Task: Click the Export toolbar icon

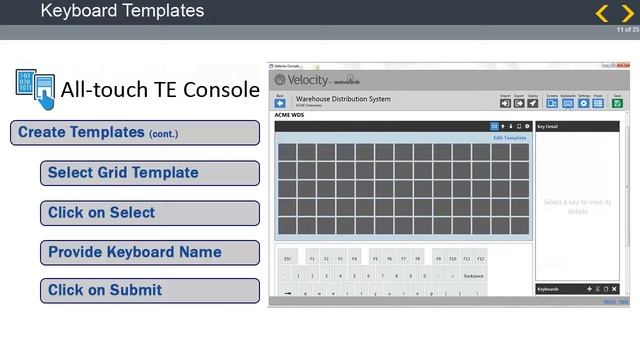Action: pos(519,103)
